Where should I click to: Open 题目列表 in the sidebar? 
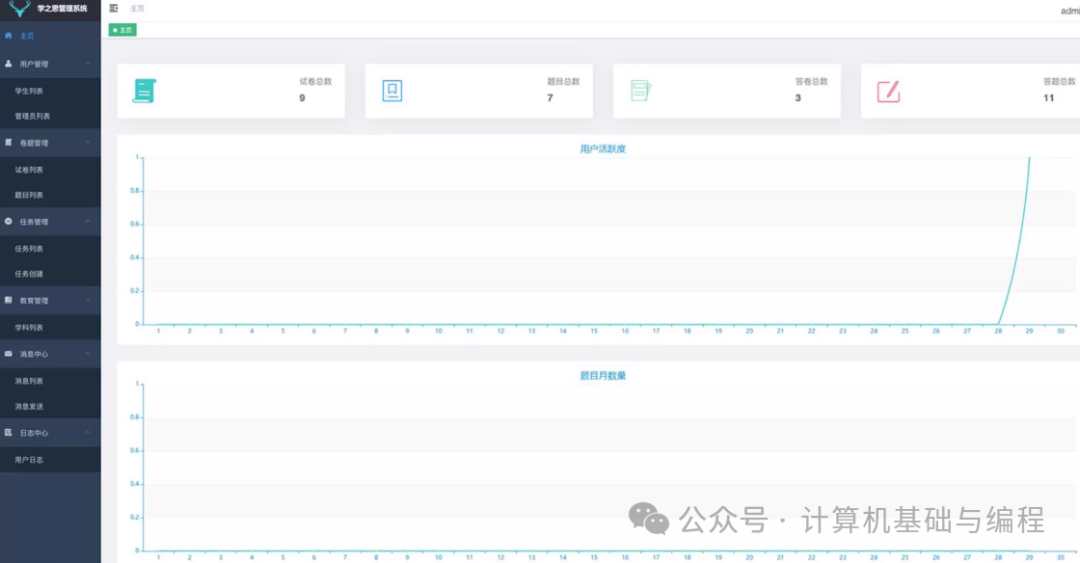tap(29, 195)
